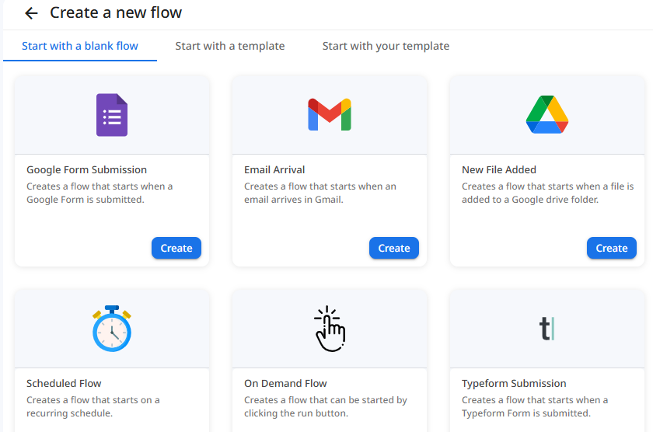Click the Gmail envelope icon
Image resolution: width=654 pixels, height=433 pixels.
point(330,115)
